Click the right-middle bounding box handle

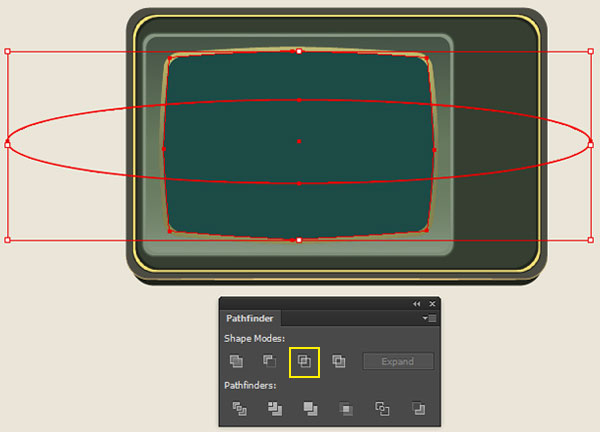591,145
